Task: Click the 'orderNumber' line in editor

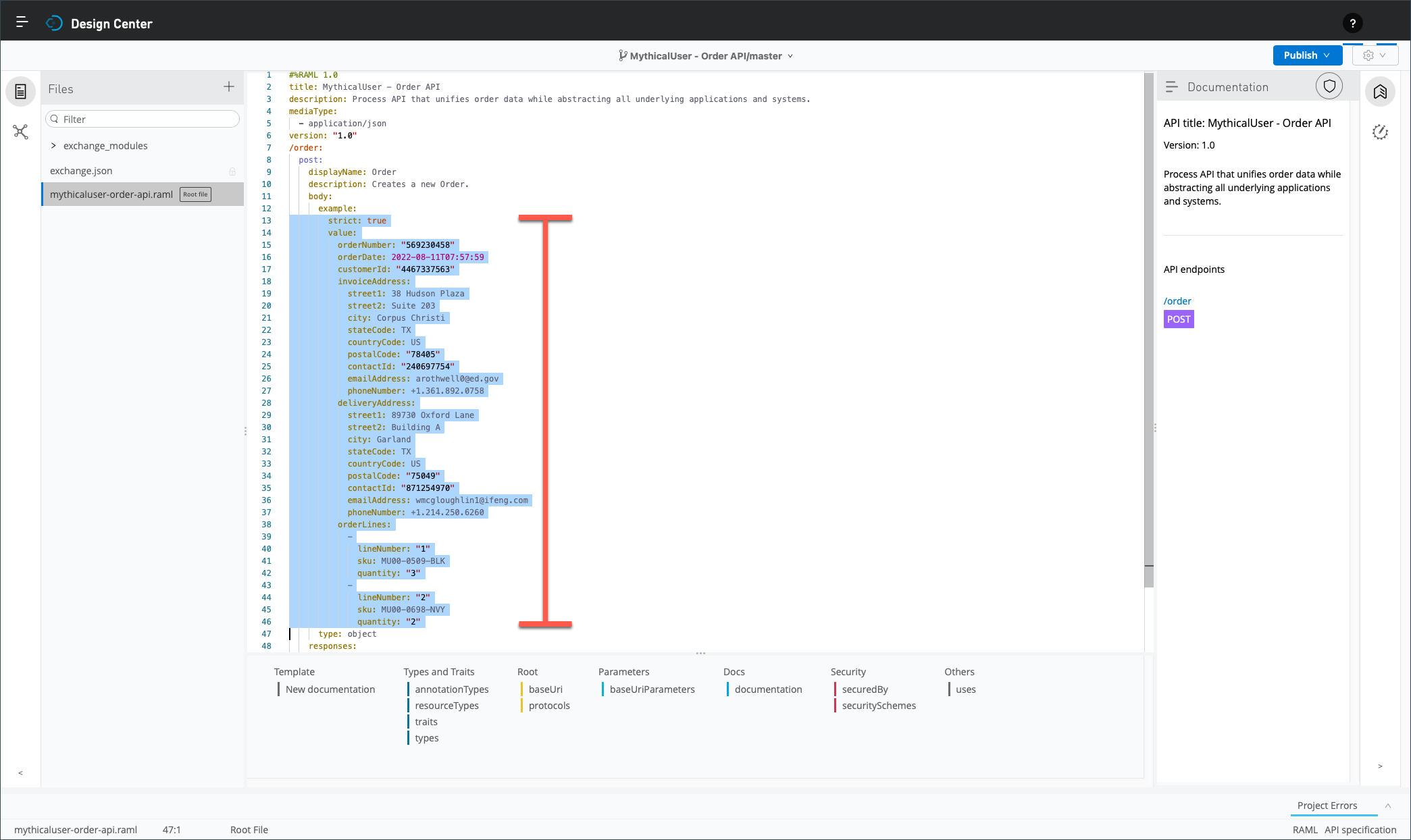Action: tap(396, 245)
